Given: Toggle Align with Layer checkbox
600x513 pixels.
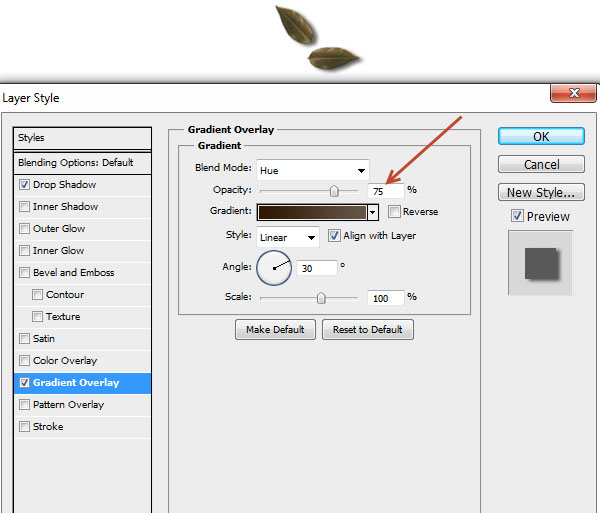Looking at the screenshot, I should [334, 236].
